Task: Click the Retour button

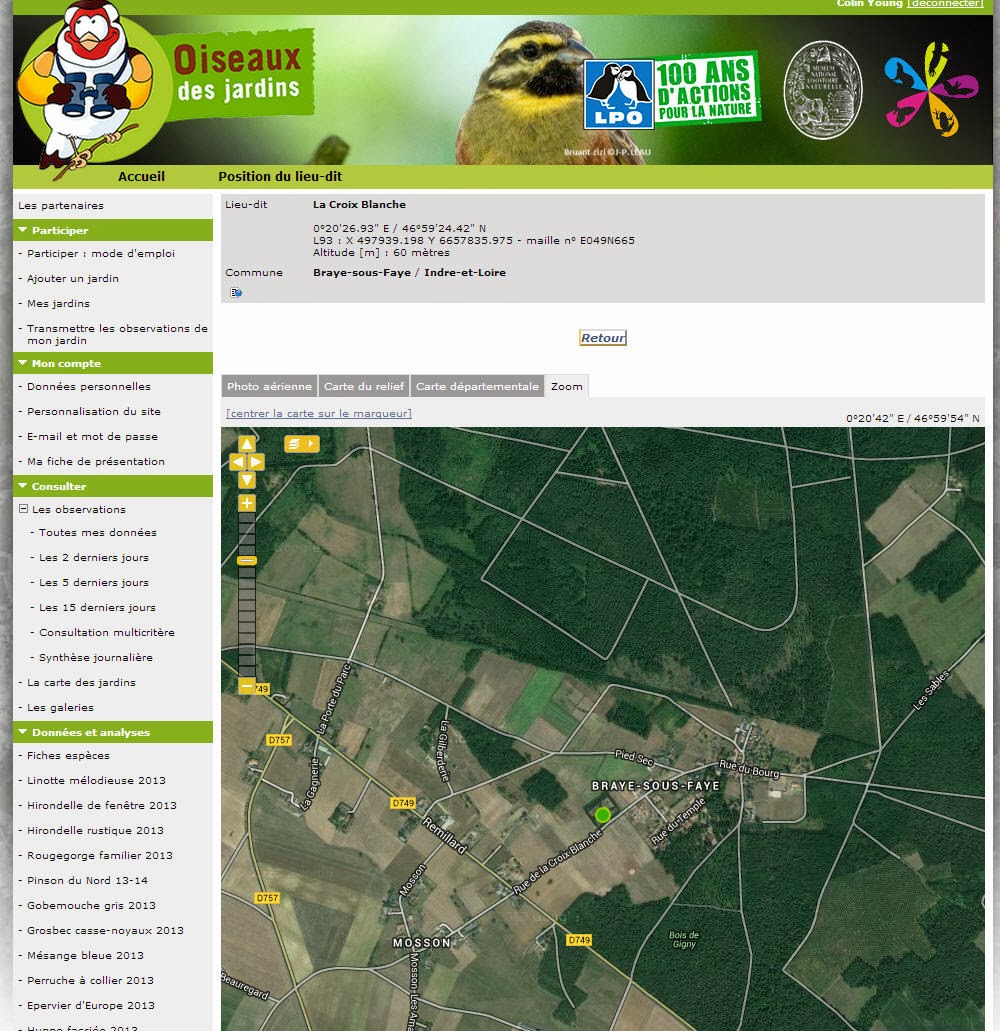Action: point(603,338)
